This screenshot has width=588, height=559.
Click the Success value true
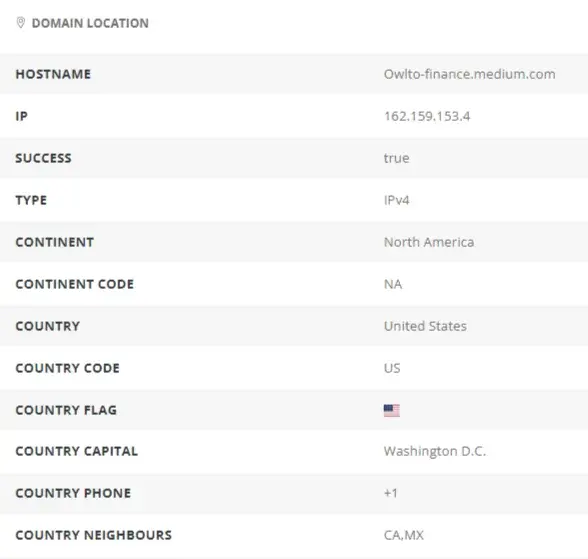(x=396, y=158)
